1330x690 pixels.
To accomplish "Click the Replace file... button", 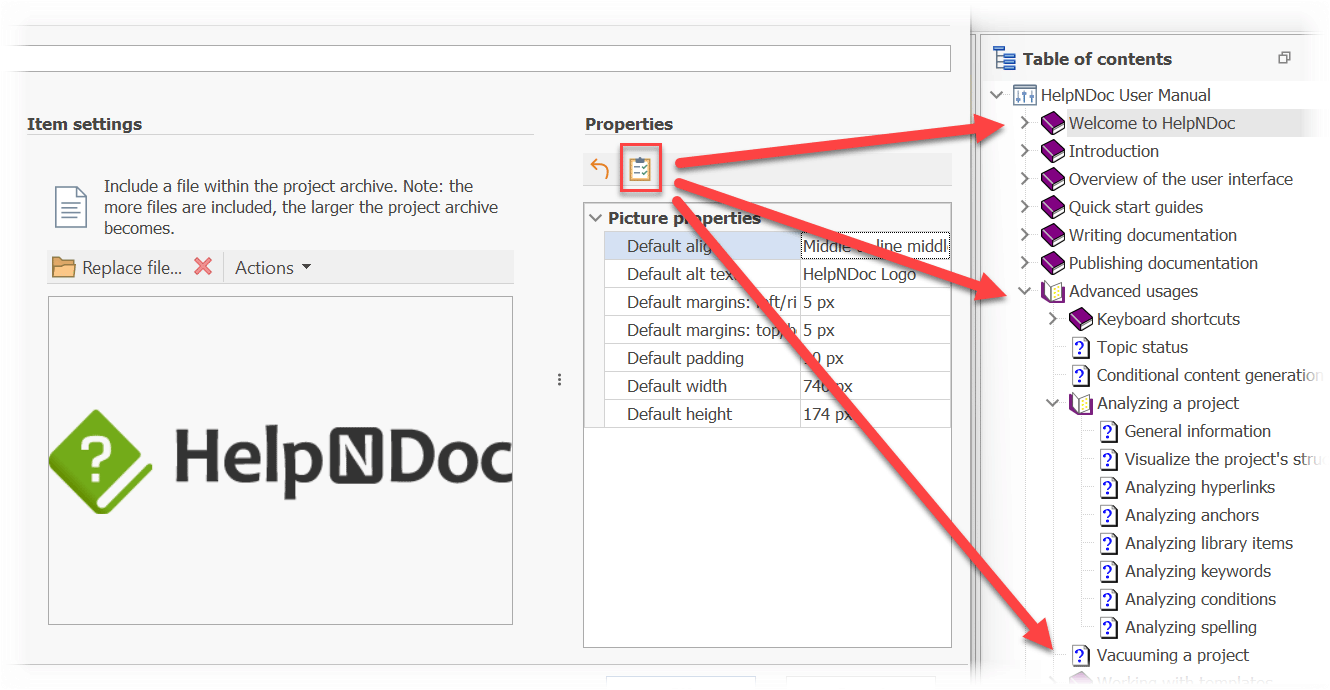I will coord(118,267).
